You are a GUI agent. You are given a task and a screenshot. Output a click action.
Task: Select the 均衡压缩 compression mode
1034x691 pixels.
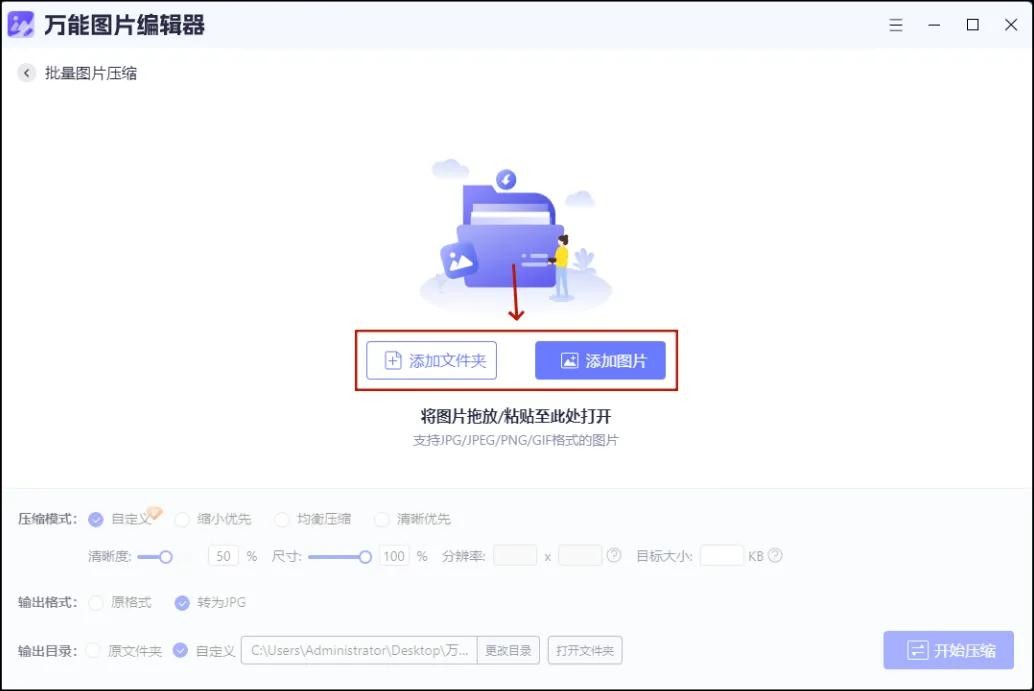point(282,519)
